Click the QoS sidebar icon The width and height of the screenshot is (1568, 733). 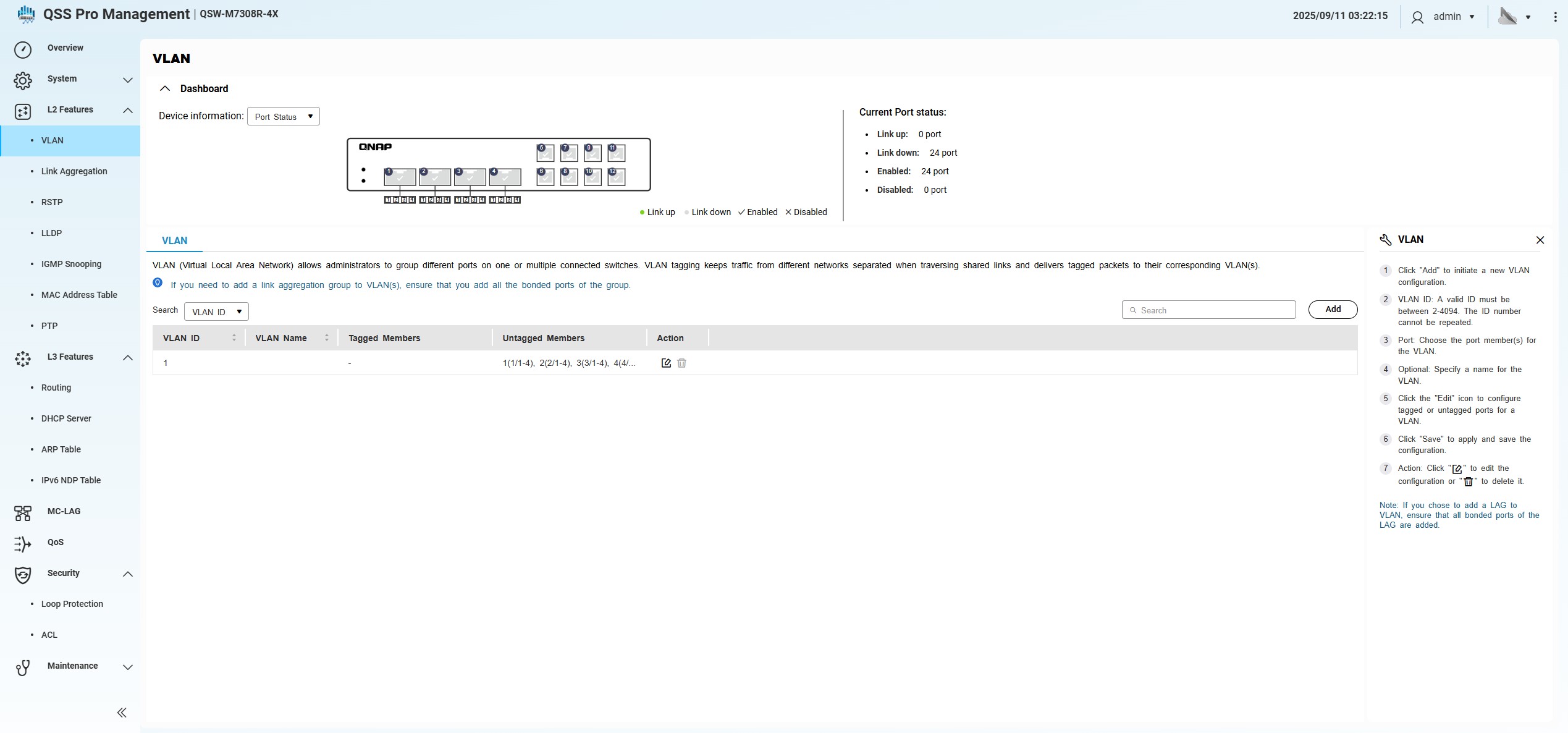(23, 543)
